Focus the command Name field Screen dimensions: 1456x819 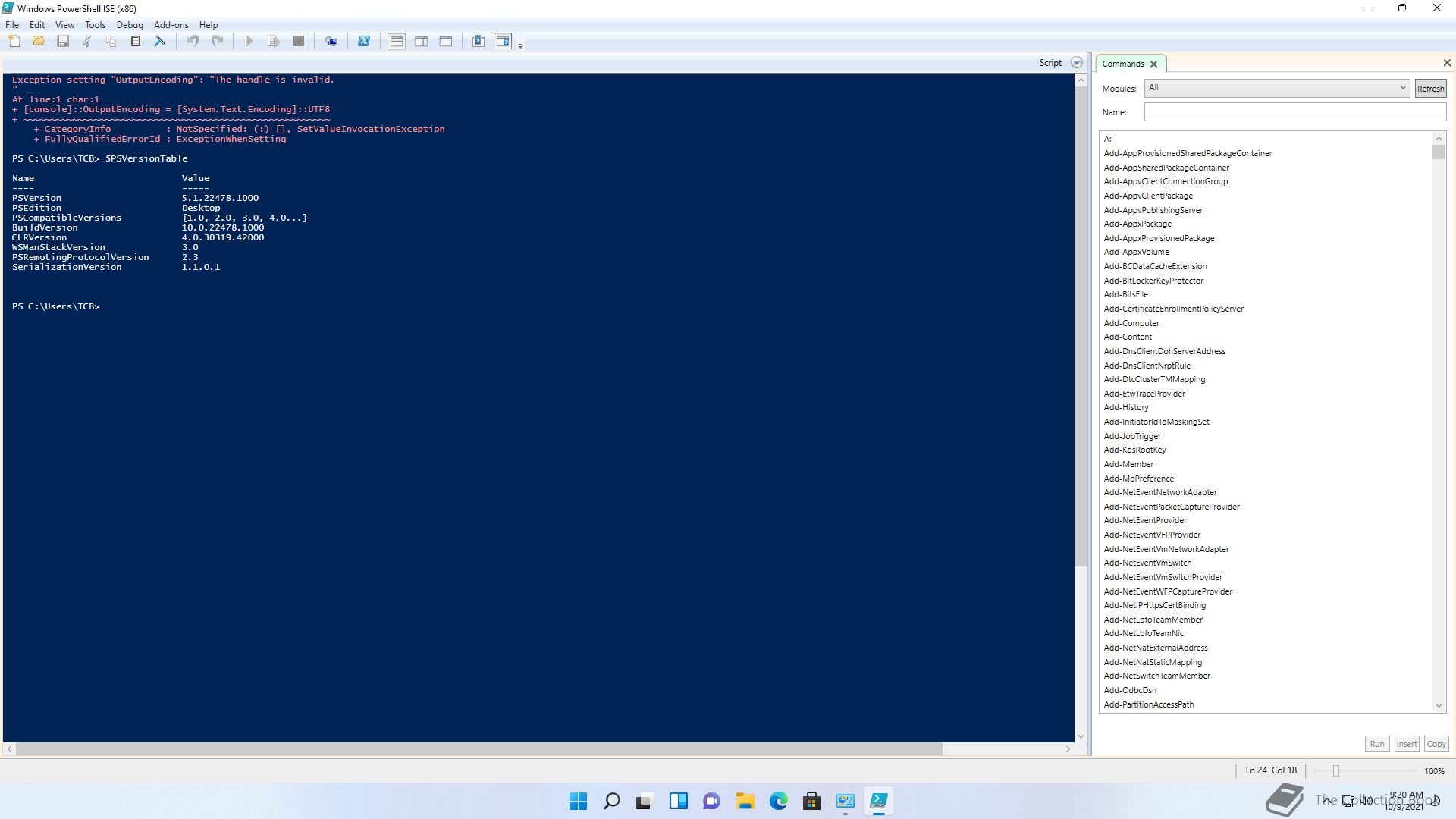tap(1295, 112)
